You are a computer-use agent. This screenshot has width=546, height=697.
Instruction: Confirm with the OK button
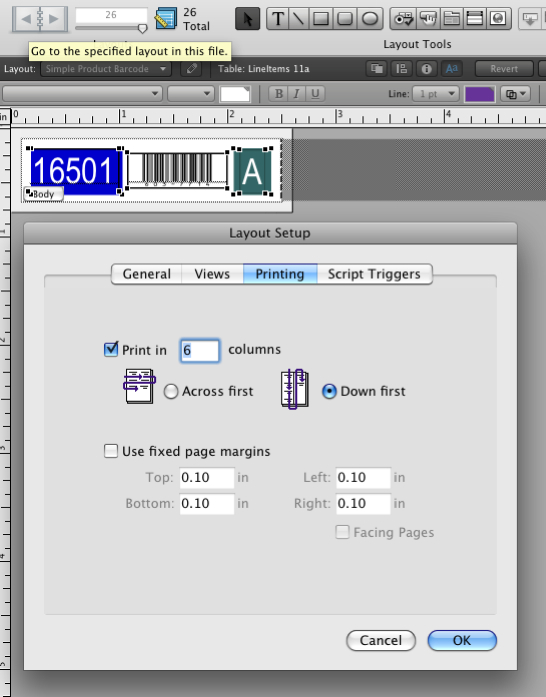[462, 640]
